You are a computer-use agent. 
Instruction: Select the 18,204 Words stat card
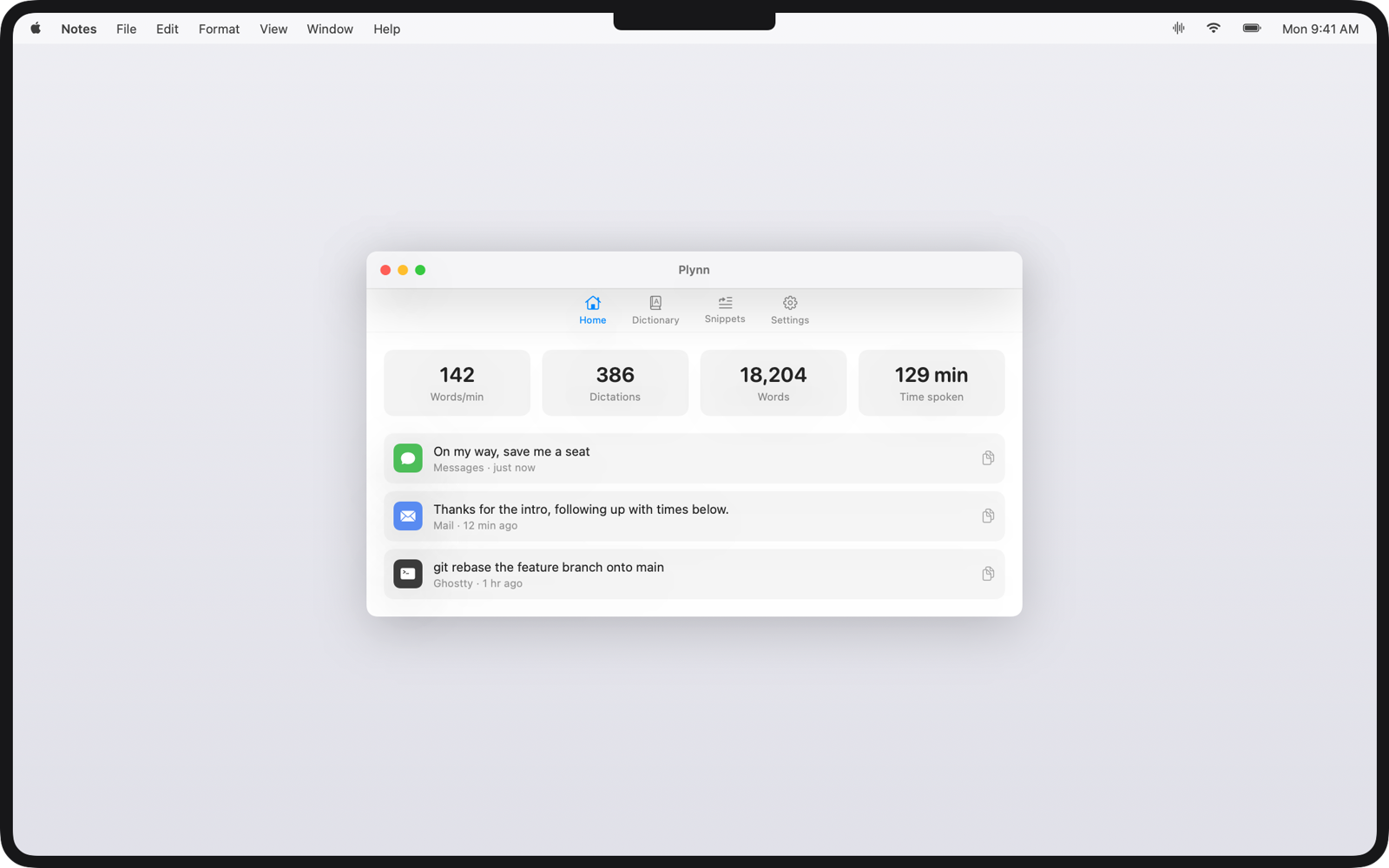(x=773, y=383)
